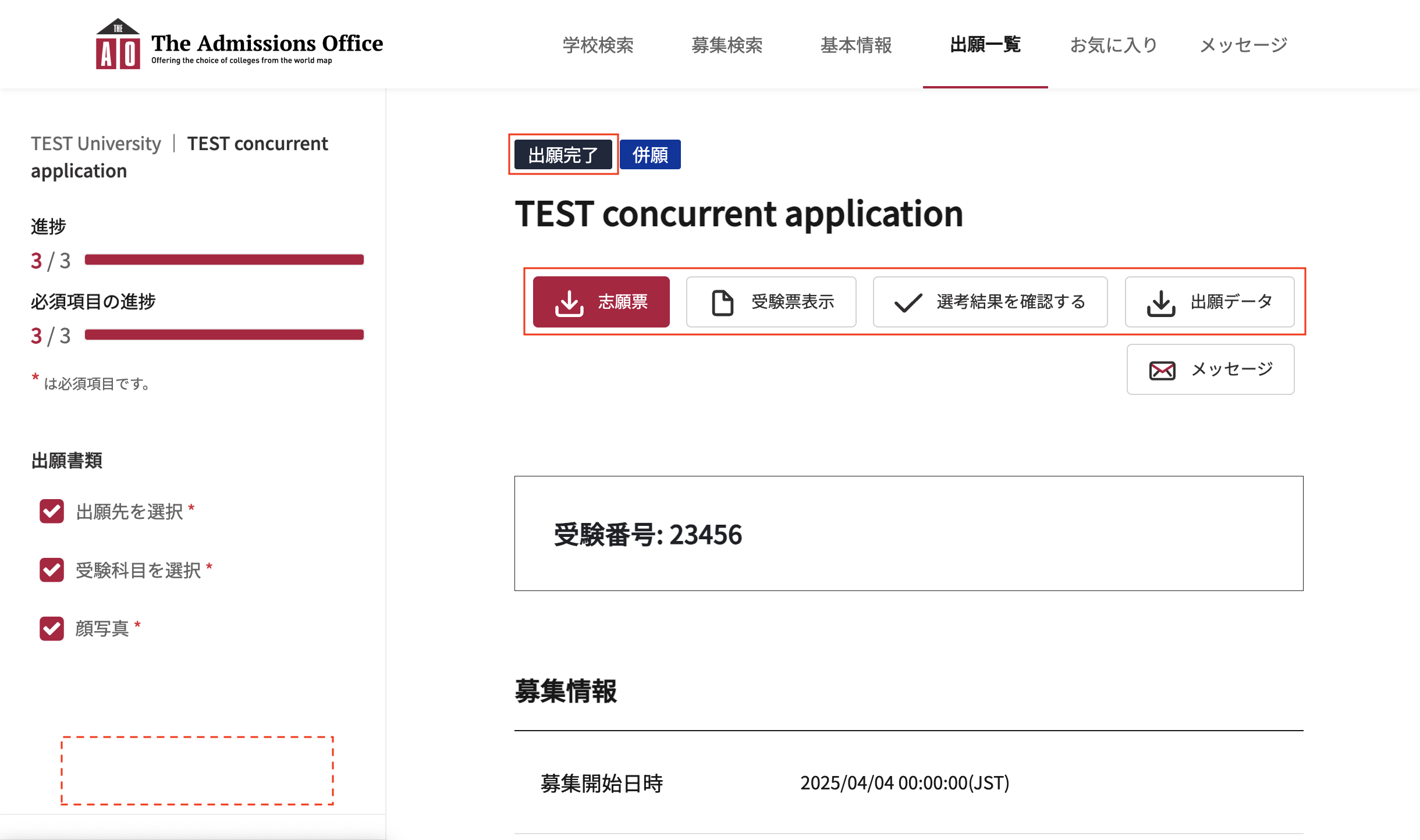Viewport: 1420px width, 840px height.
Task: Open メッセージ in the top navigation
Action: tap(1243, 45)
